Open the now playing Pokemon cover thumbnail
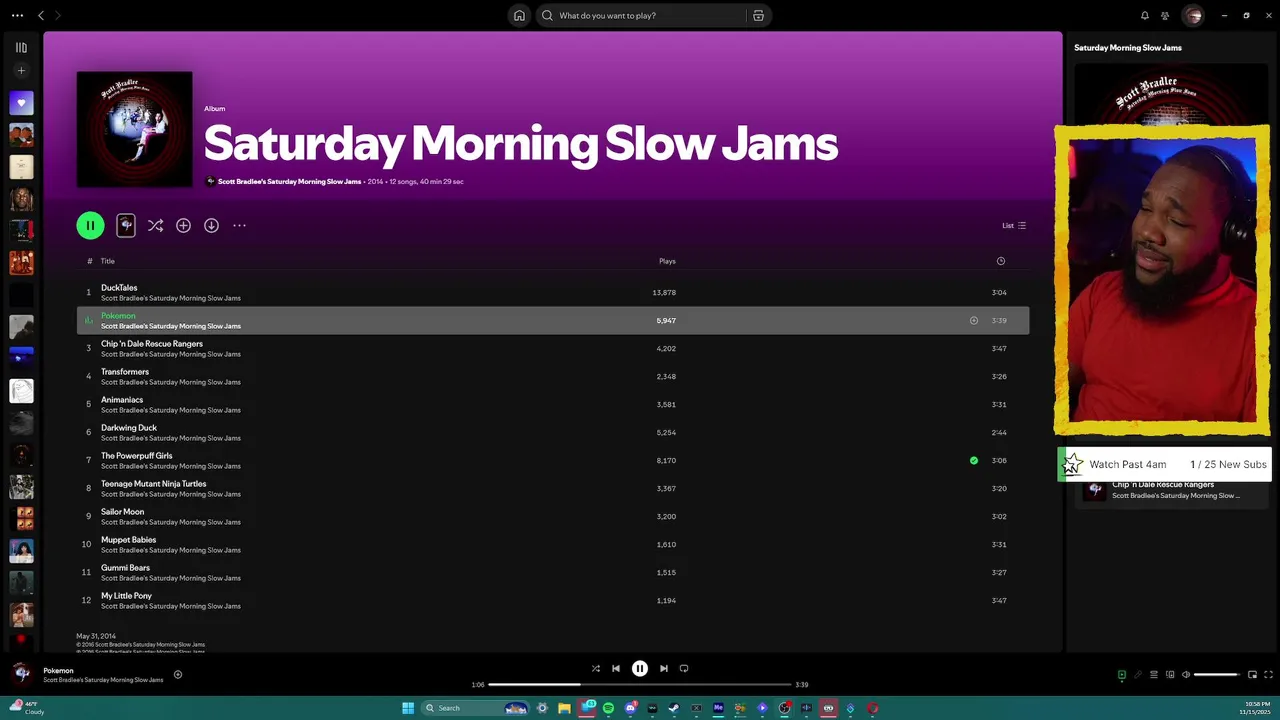Viewport: 1280px width, 720px height. [21, 675]
